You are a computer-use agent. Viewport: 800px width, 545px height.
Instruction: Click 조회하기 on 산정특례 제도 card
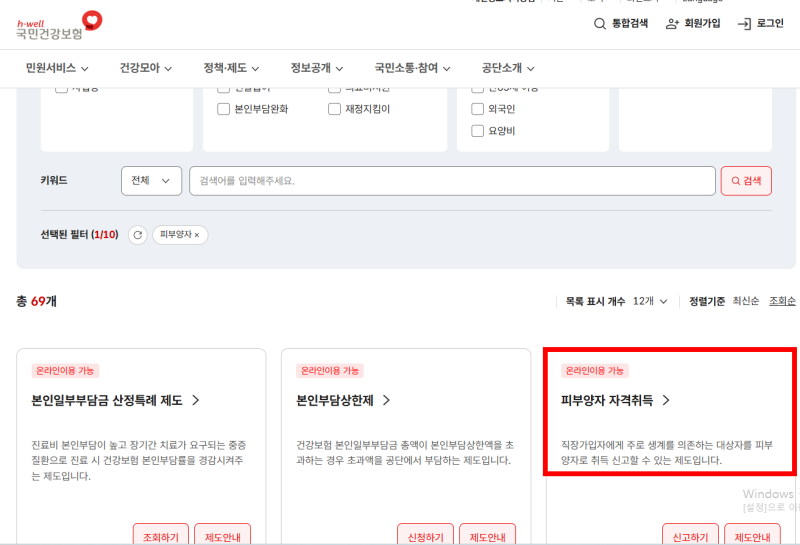(x=161, y=535)
